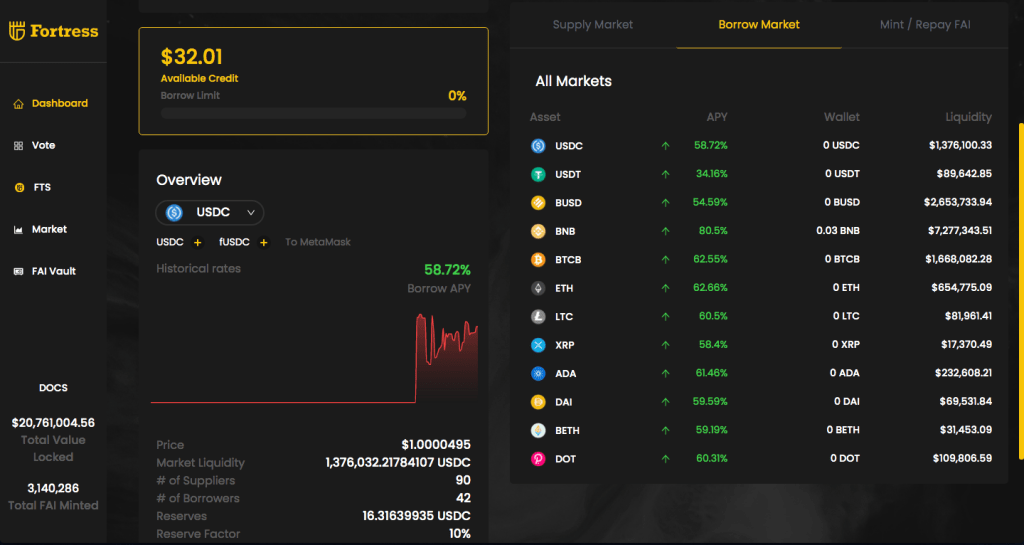Click the DAI 59.59% APY value
This screenshot has width=1024, height=545.
pos(710,402)
